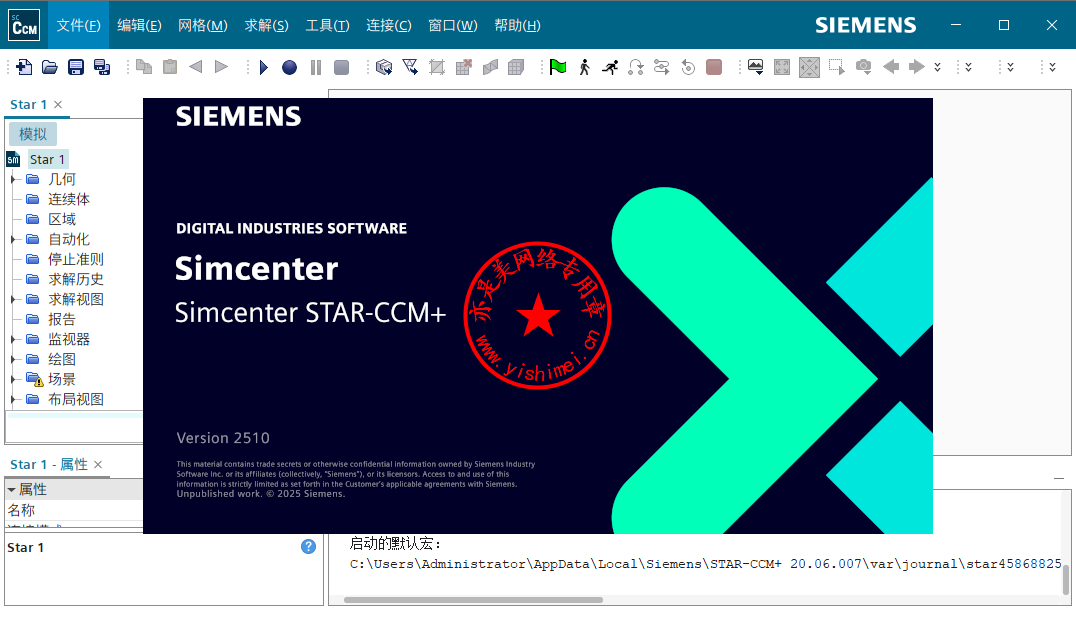Close the Star 1 simulation tab
1076x632 pixels.
tap(58, 104)
